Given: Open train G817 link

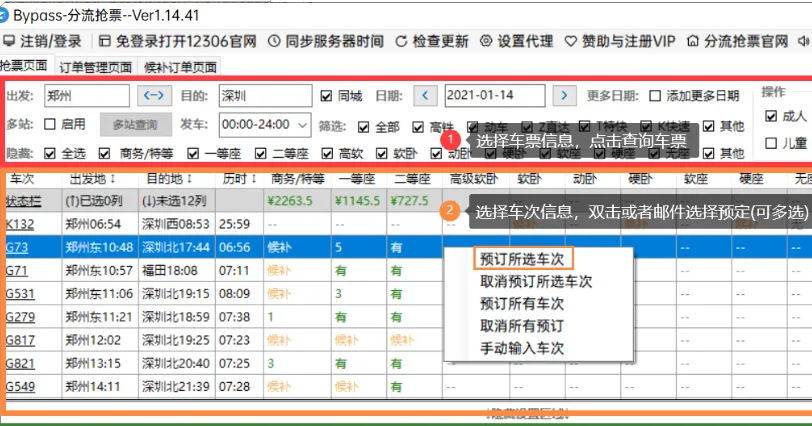Looking at the screenshot, I should [20, 340].
